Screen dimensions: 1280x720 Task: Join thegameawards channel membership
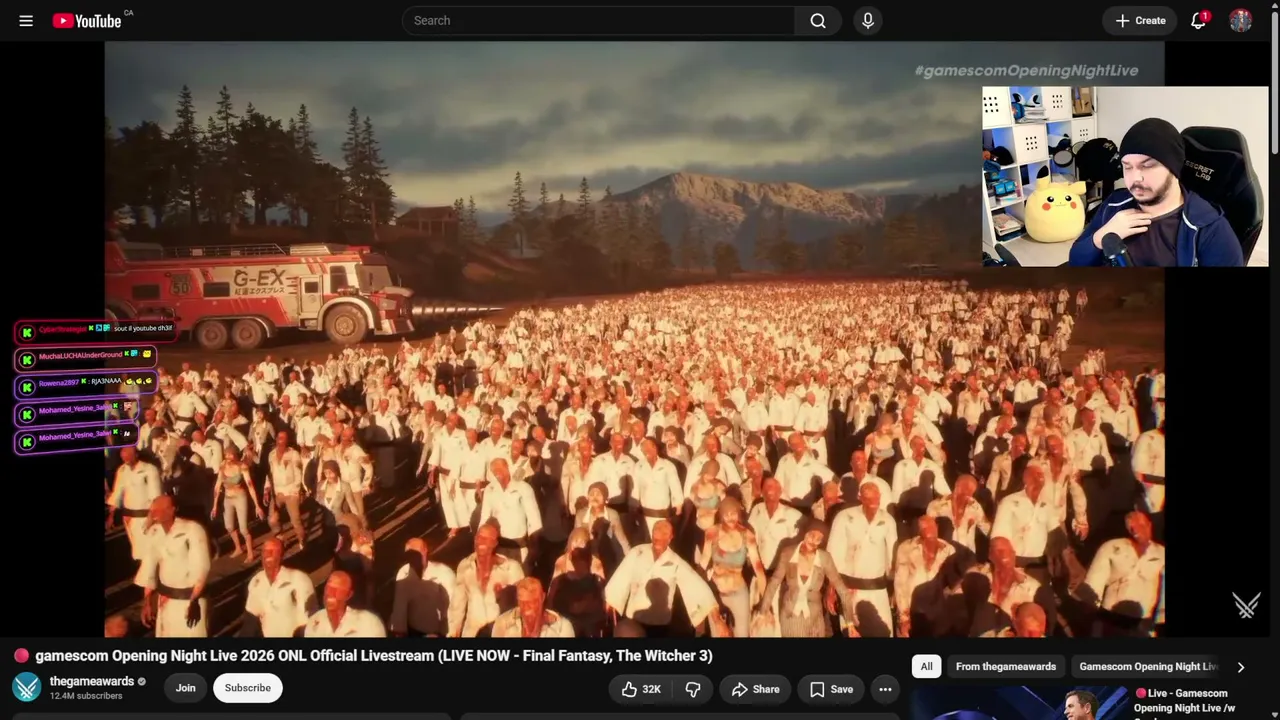[x=186, y=688]
